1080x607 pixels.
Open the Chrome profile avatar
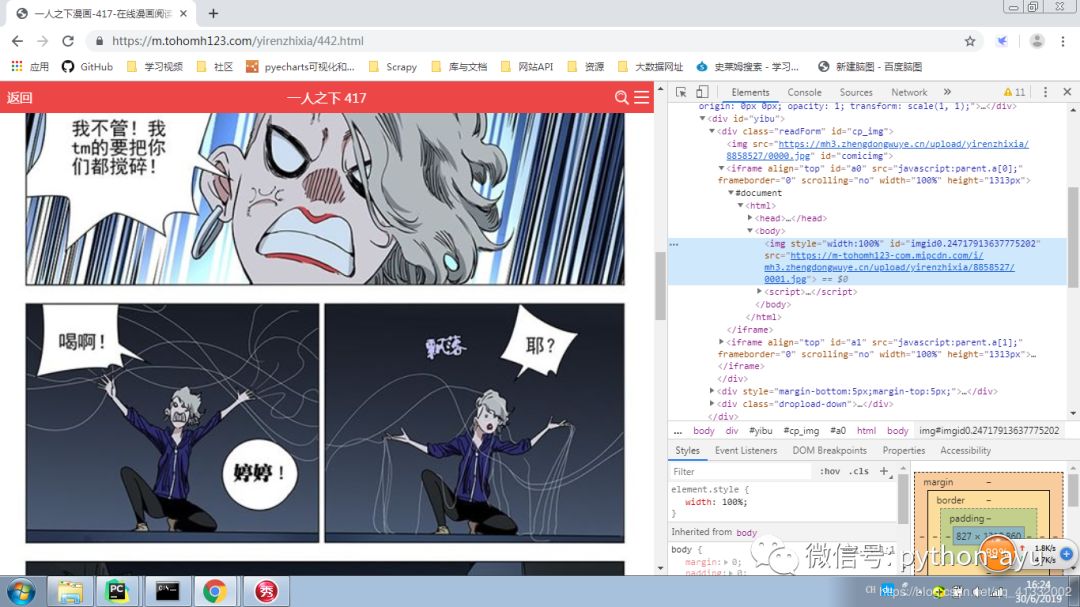pyautogui.click(x=1037, y=41)
